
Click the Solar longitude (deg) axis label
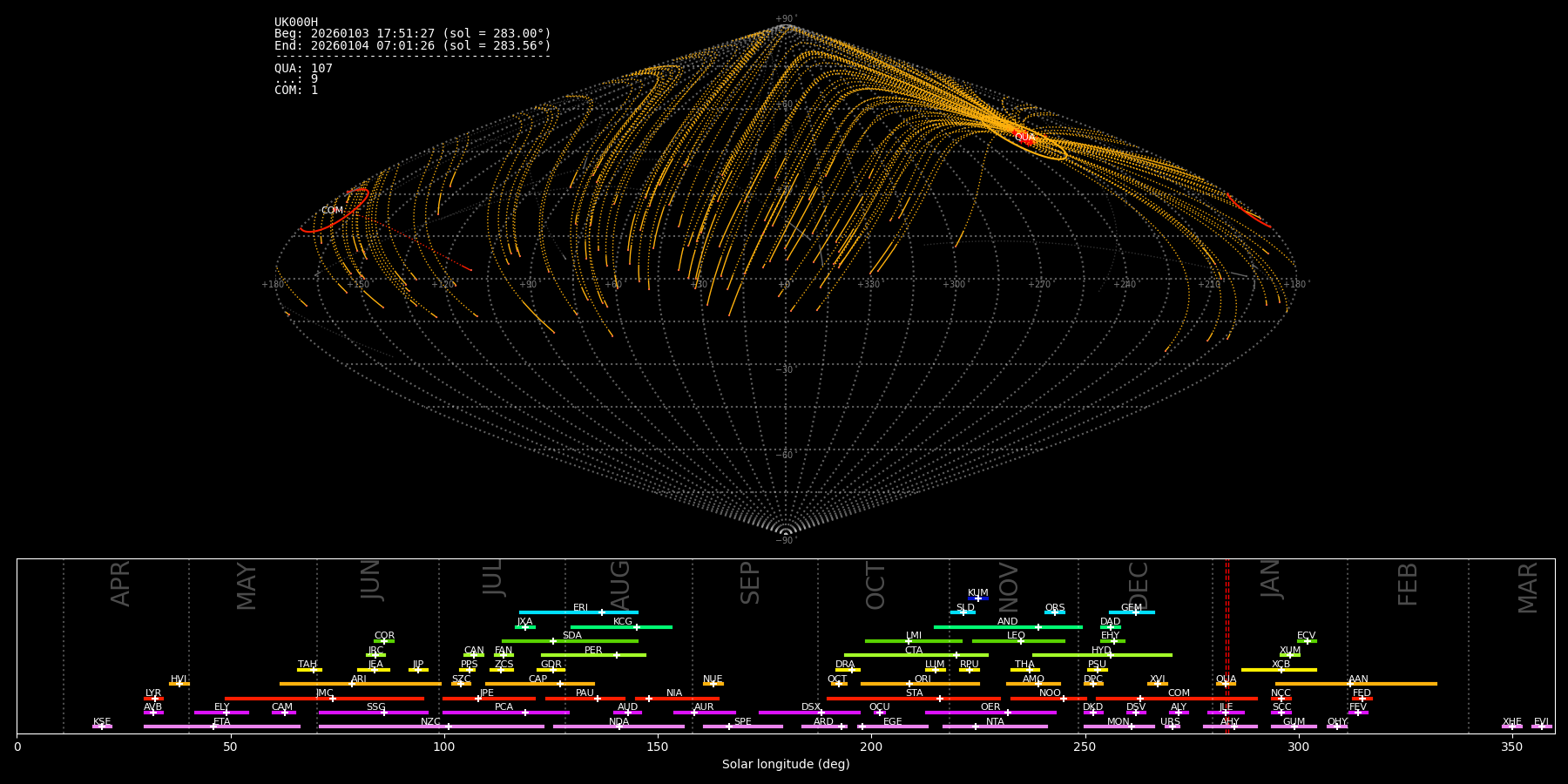[x=786, y=764]
